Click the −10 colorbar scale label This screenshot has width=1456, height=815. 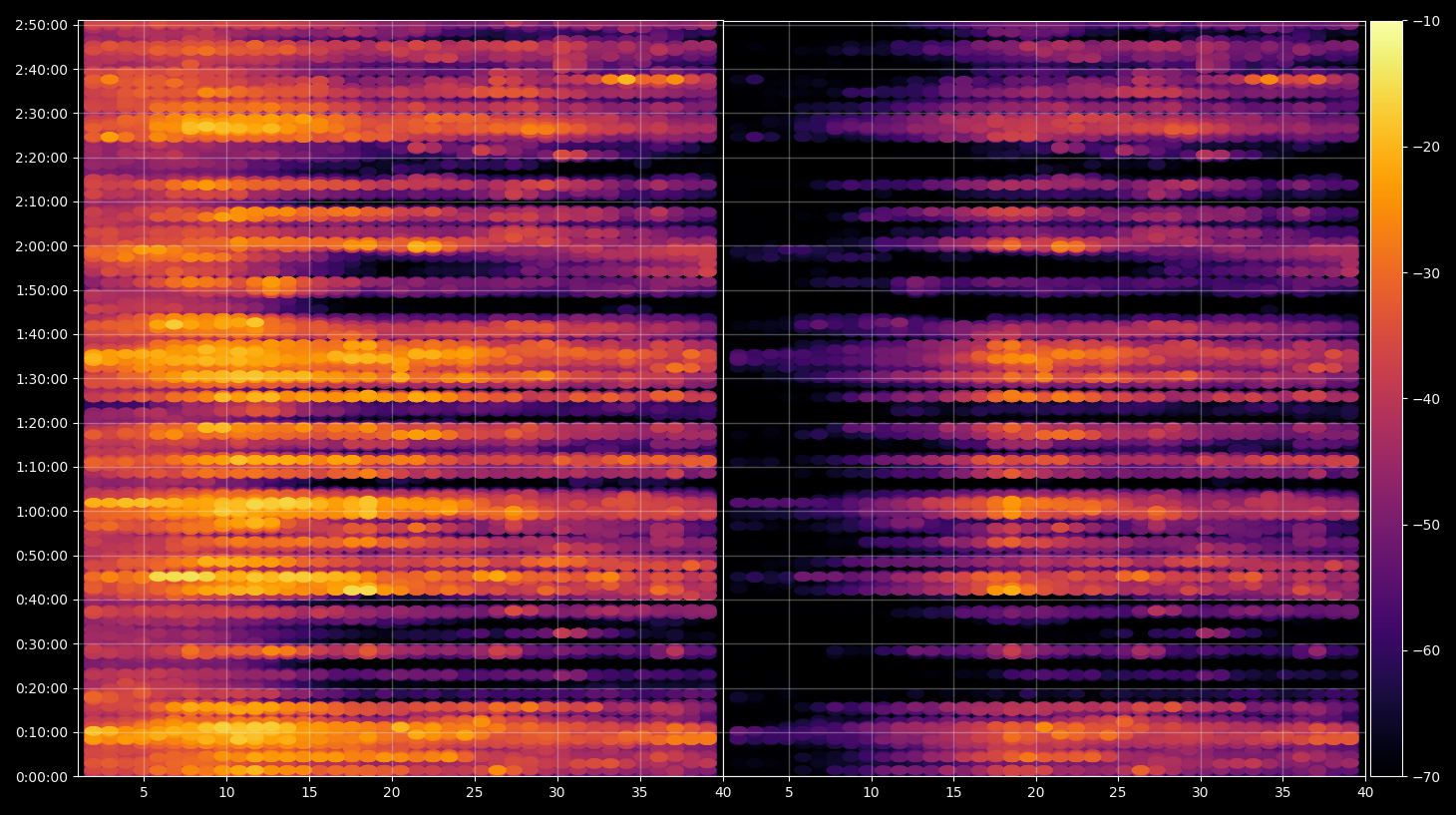tap(1426, 21)
